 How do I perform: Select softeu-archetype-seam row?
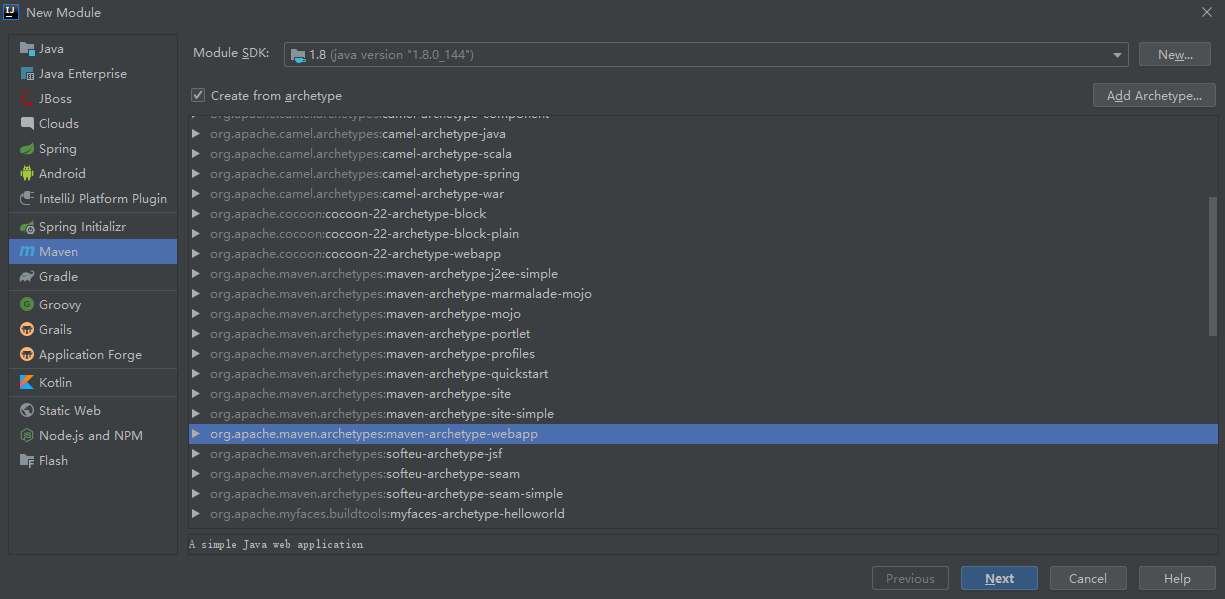coord(703,474)
